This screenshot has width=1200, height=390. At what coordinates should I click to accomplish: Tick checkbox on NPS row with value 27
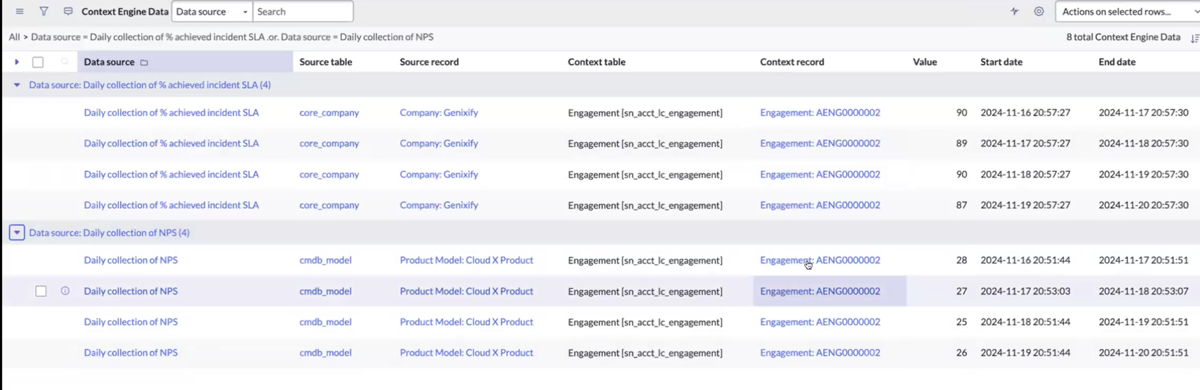(41, 291)
